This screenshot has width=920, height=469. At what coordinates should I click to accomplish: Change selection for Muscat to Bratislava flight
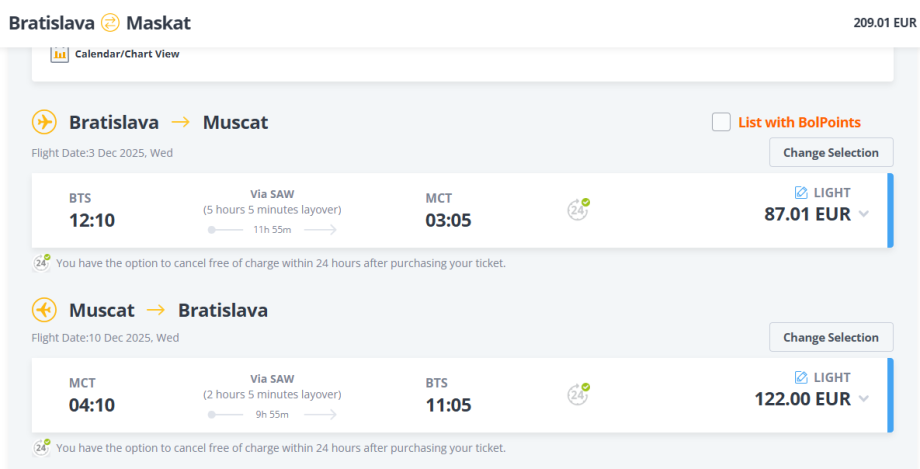[x=830, y=337]
